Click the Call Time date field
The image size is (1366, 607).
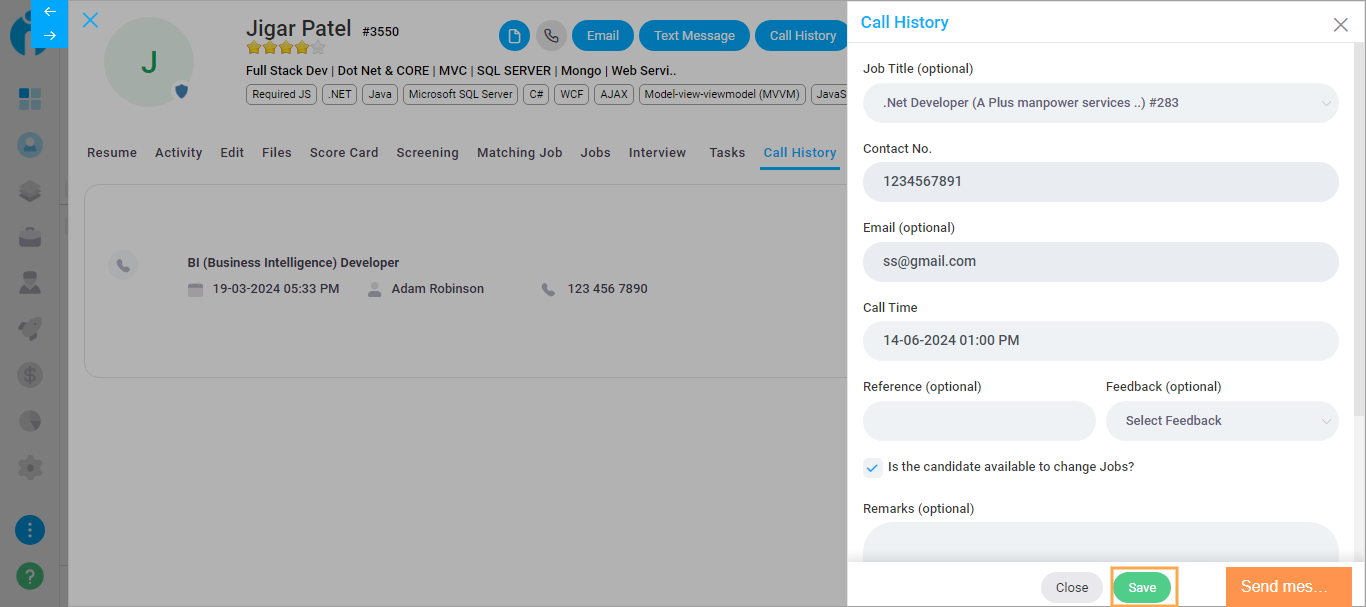click(1100, 341)
